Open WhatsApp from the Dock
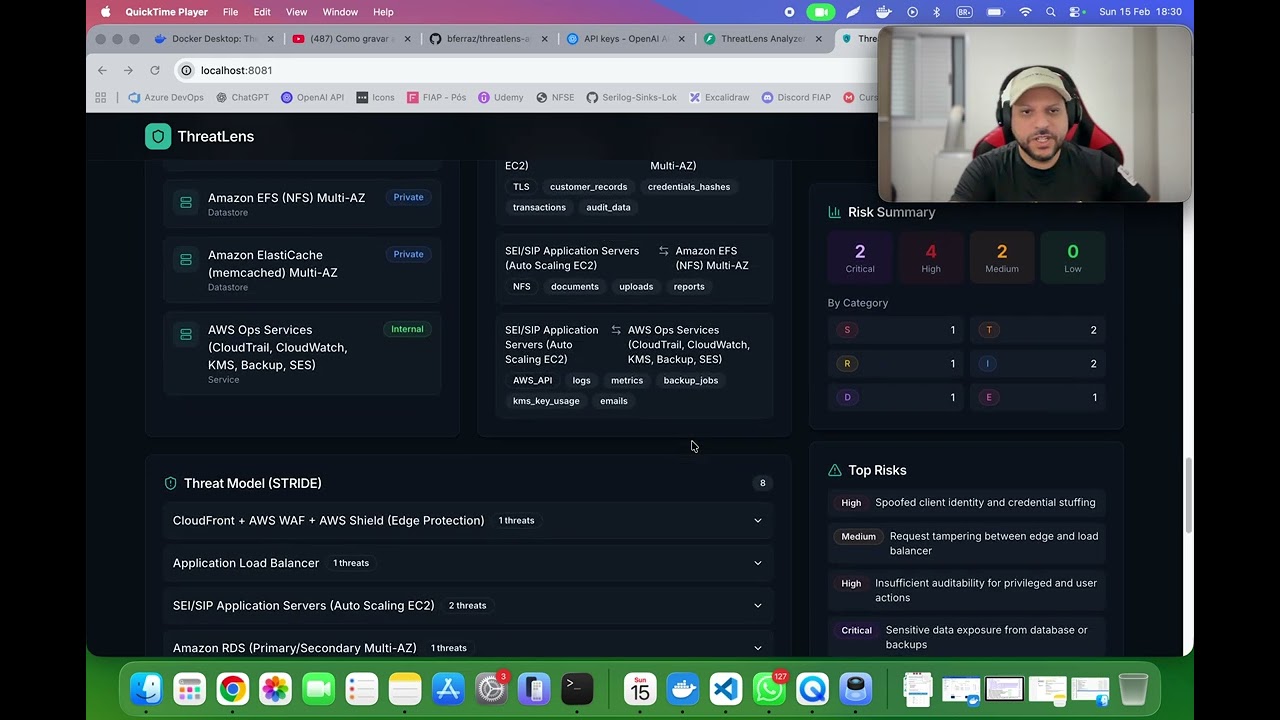The height and width of the screenshot is (720, 1280). (x=770, y=689)
